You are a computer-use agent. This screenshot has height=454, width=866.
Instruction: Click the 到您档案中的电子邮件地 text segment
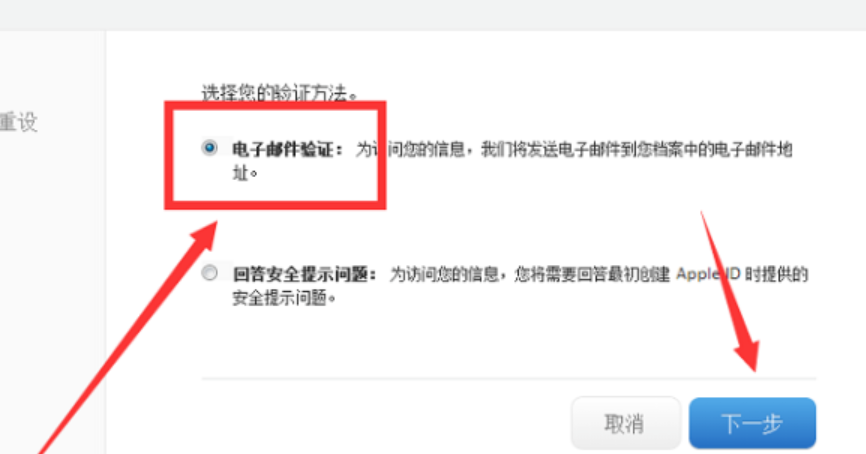click(x=707, y=149)
